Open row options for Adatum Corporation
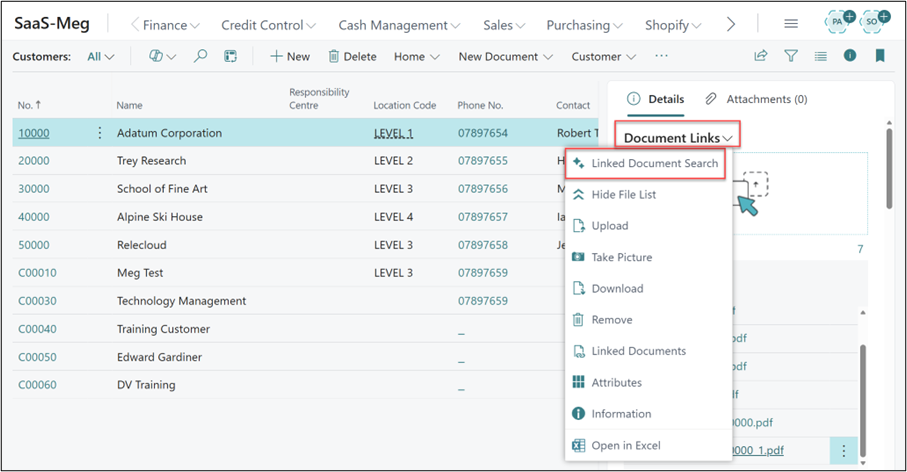The image size is (907, 472). tap(99, 133)
